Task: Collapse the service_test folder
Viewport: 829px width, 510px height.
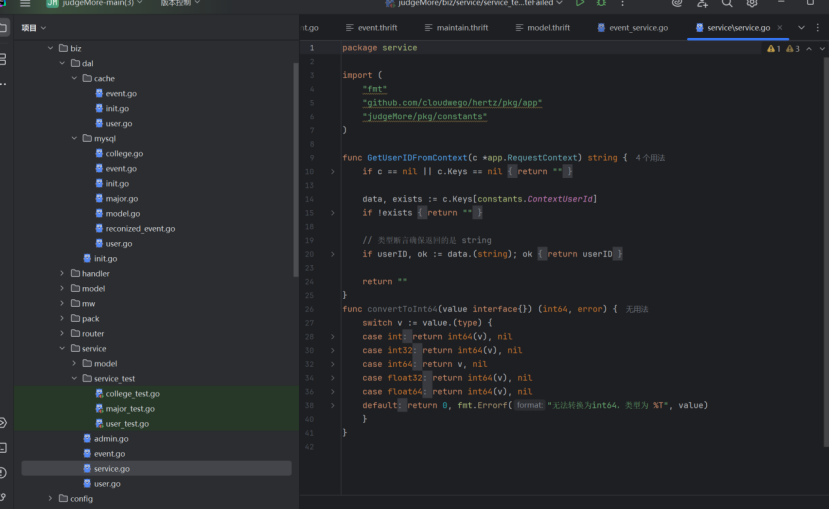Action: click(x=74, y=378)
